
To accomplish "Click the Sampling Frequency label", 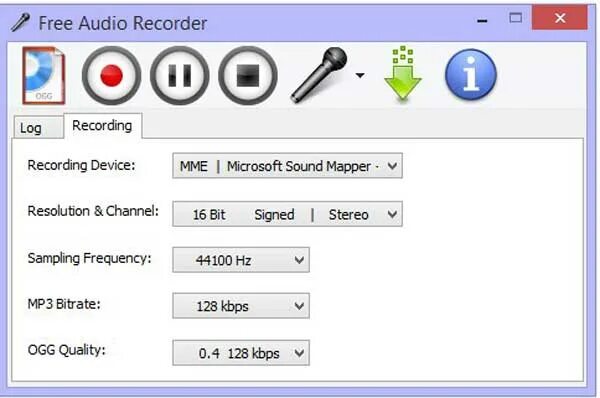I will 90,258.
